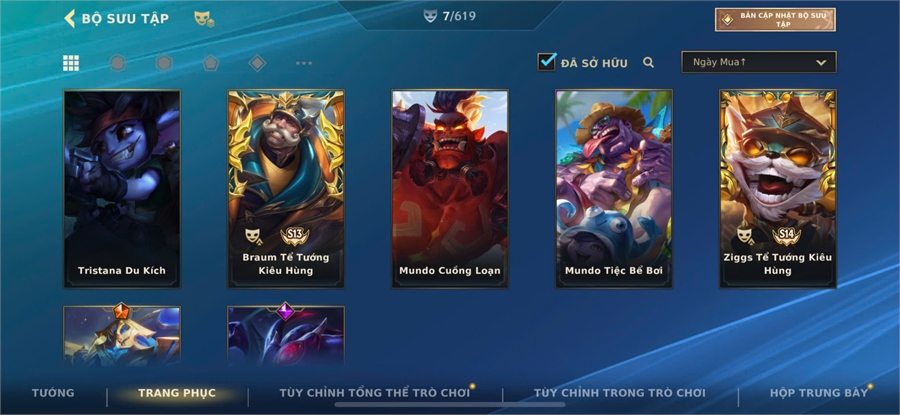Open the Hộp Trưng Bày tab
This screenshot has width=900, height=415.
[x=818, y=393]
